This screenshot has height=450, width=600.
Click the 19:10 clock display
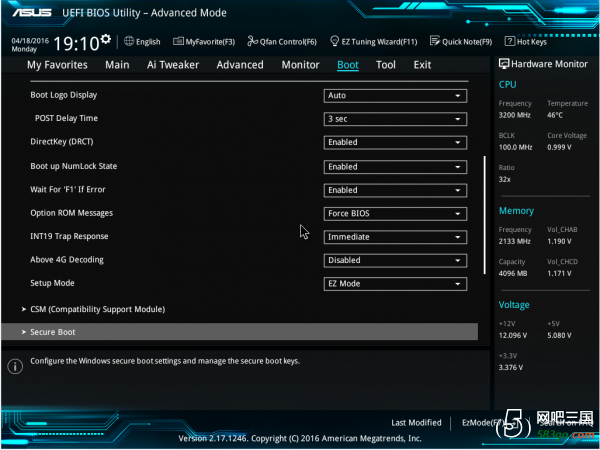(76, 43)
